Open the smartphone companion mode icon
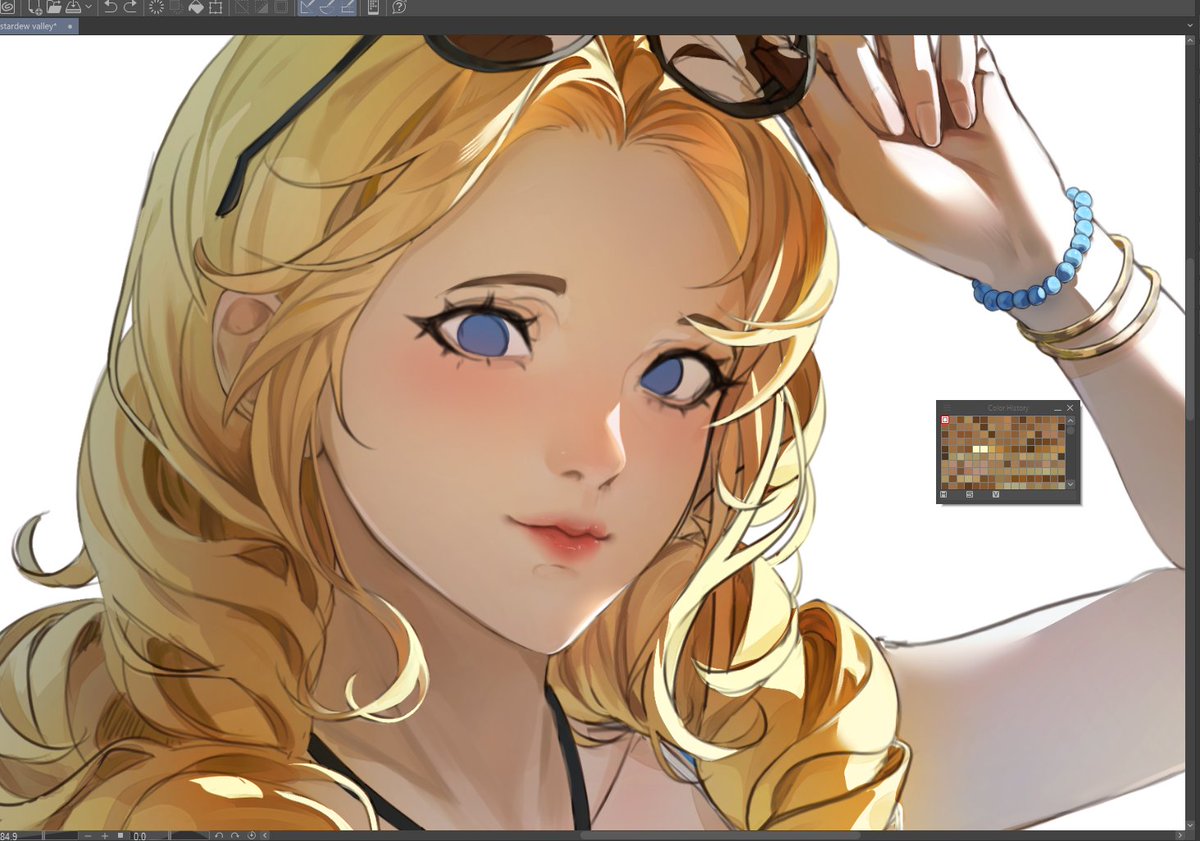Viewport: 1200px width, 841px height. tap(373, 7)
